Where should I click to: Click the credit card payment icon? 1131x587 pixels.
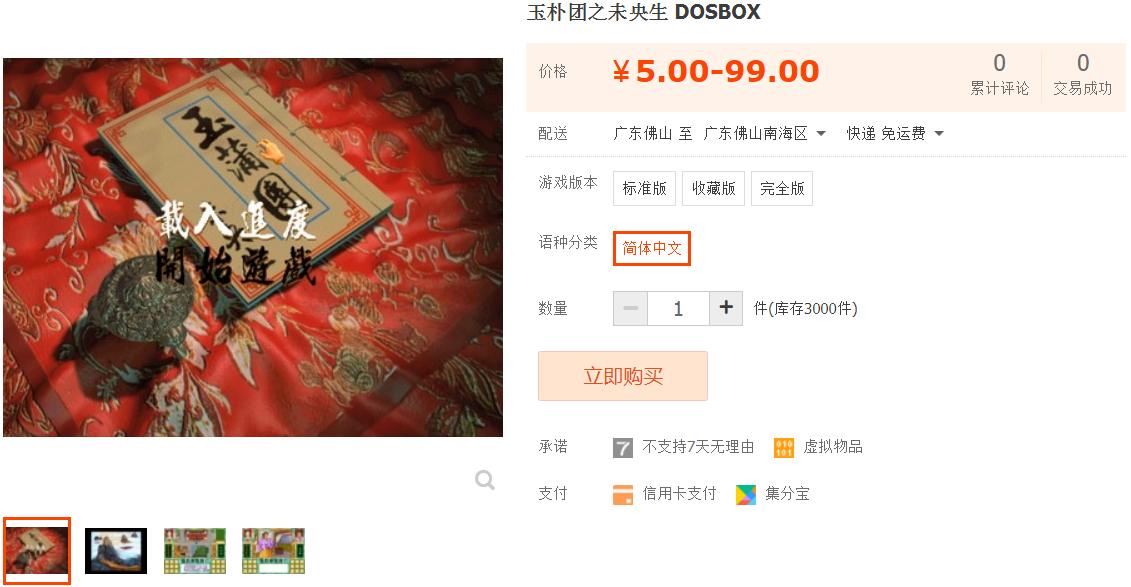click(x=622, y=494)
